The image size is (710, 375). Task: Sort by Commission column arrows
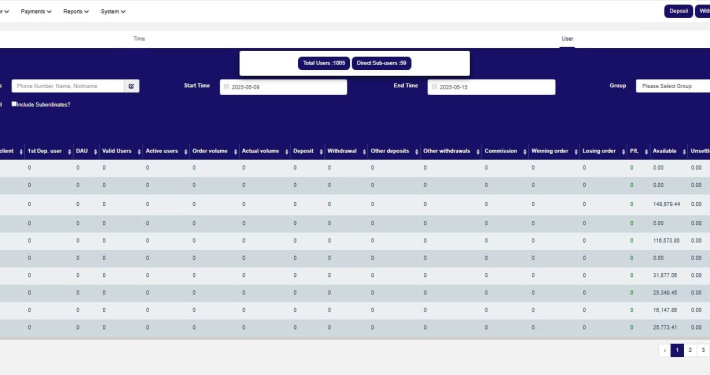click(x=525, y=152)
